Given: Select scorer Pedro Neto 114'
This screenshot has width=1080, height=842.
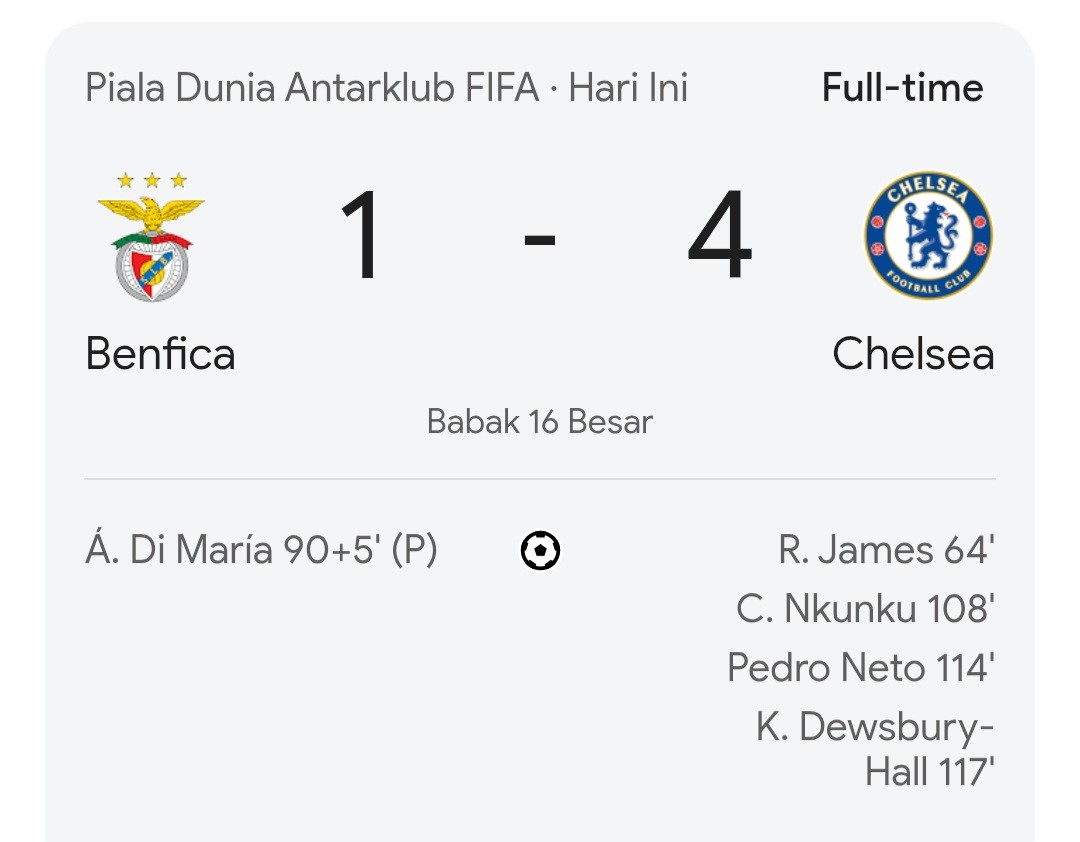Looking at the screenshot, I should point(861,668).
